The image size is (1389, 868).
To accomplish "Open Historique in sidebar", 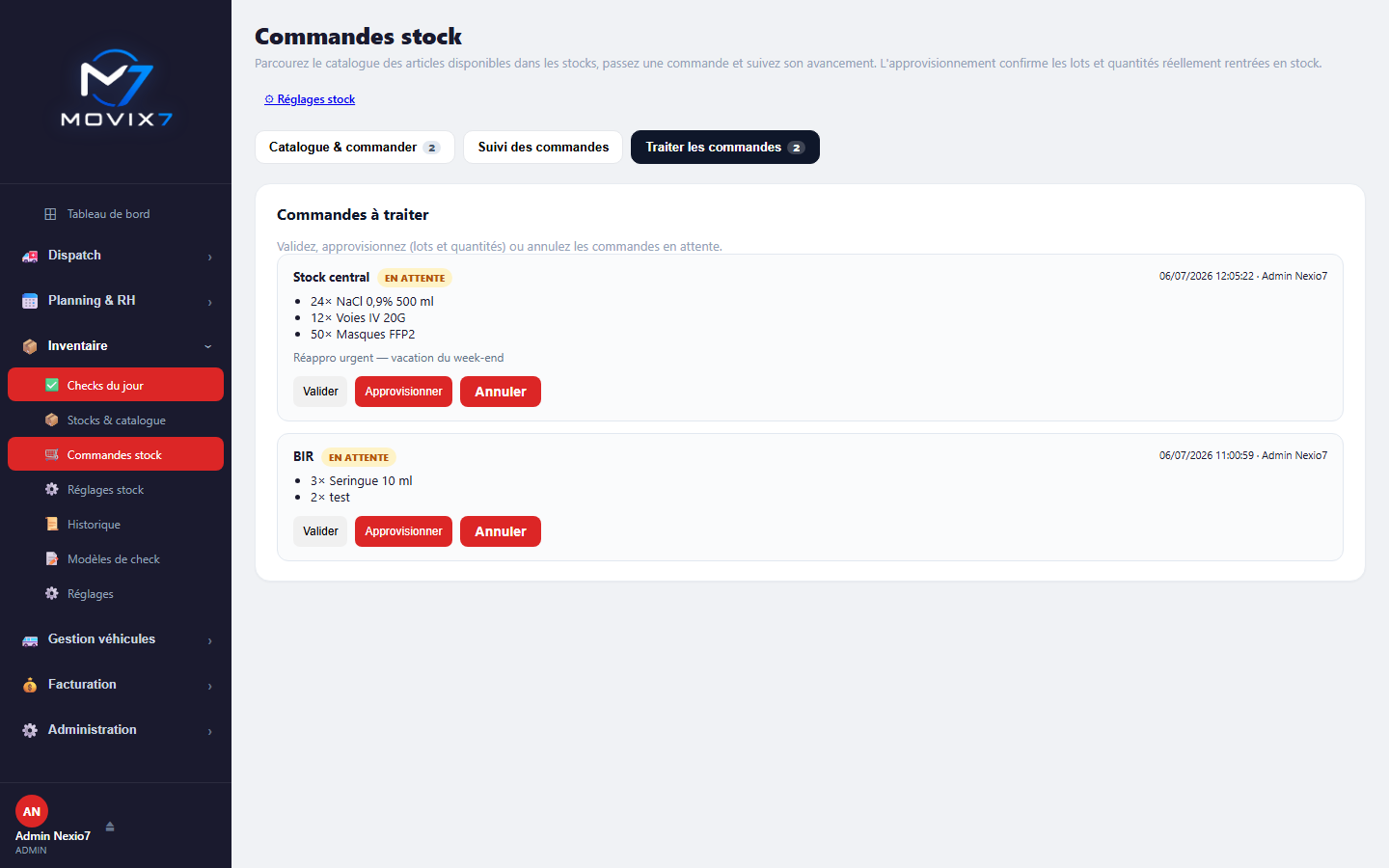I will (x=116, y=524).
